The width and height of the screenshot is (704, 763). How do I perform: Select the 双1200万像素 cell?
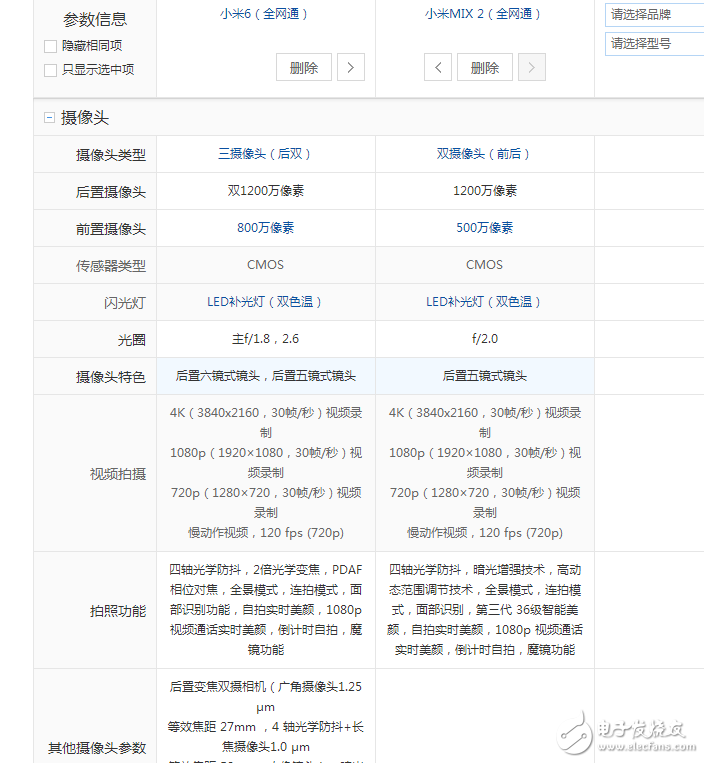click(266, 191)
